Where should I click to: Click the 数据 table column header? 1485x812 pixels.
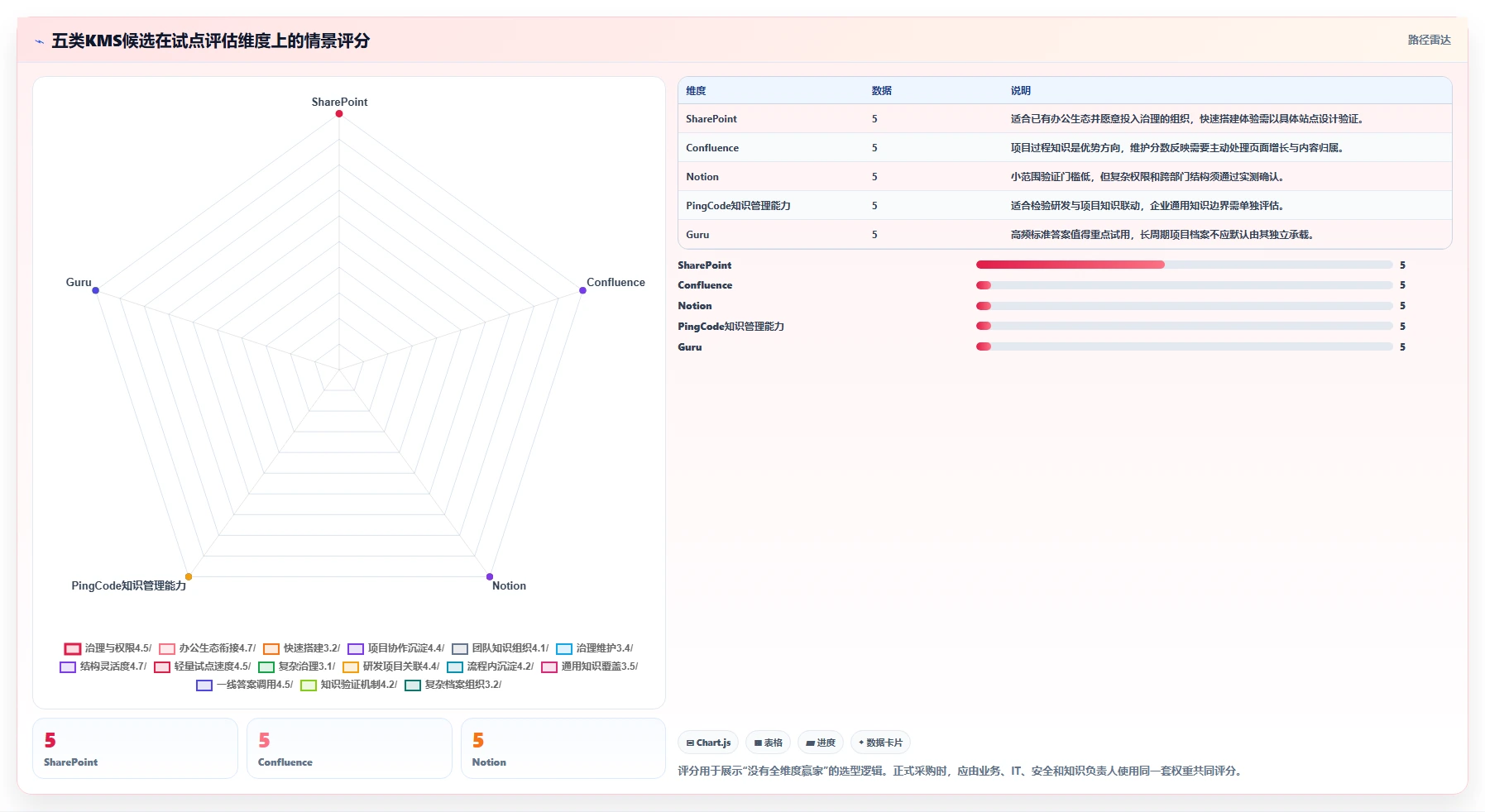tap(881, 91)
